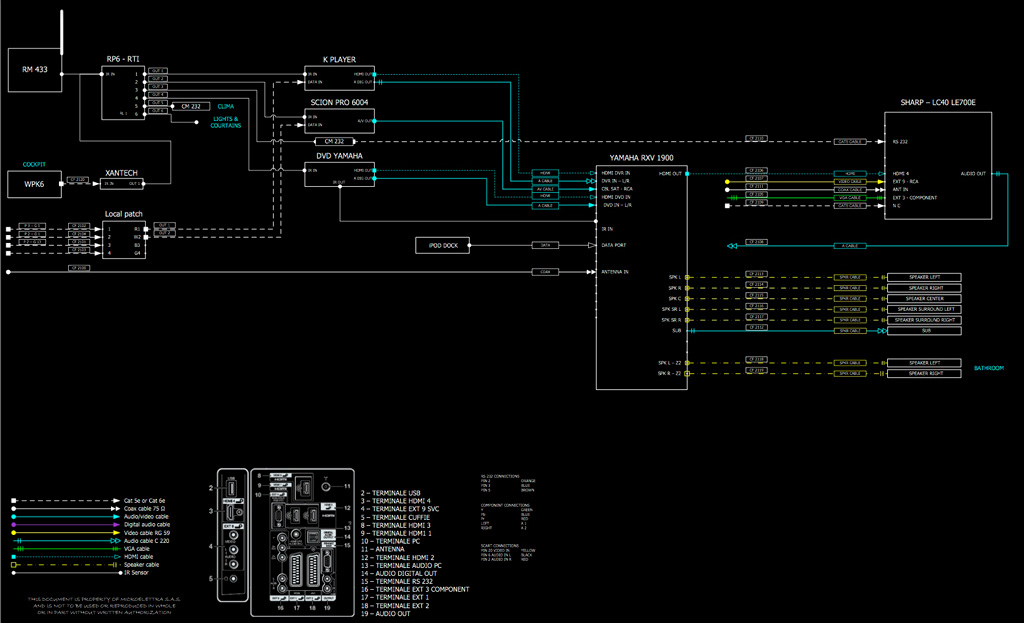Click the XANTECH label
This screenshot has height=623, width=1024.
[x=121, y=173]
